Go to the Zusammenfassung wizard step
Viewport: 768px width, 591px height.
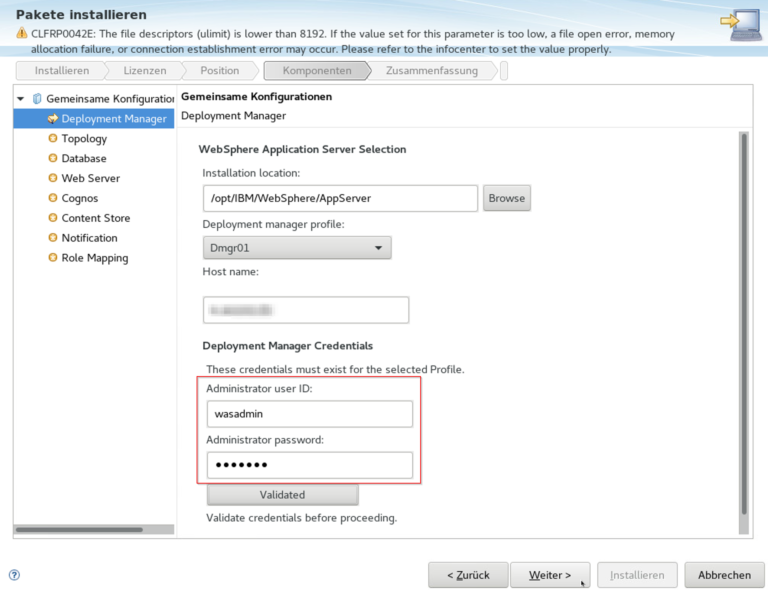pyautogui.click(x=432, y=71)
